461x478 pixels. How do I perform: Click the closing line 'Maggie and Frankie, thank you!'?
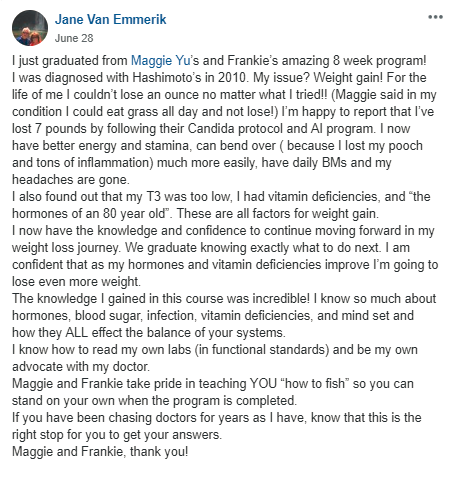click(x=100, y=451)
